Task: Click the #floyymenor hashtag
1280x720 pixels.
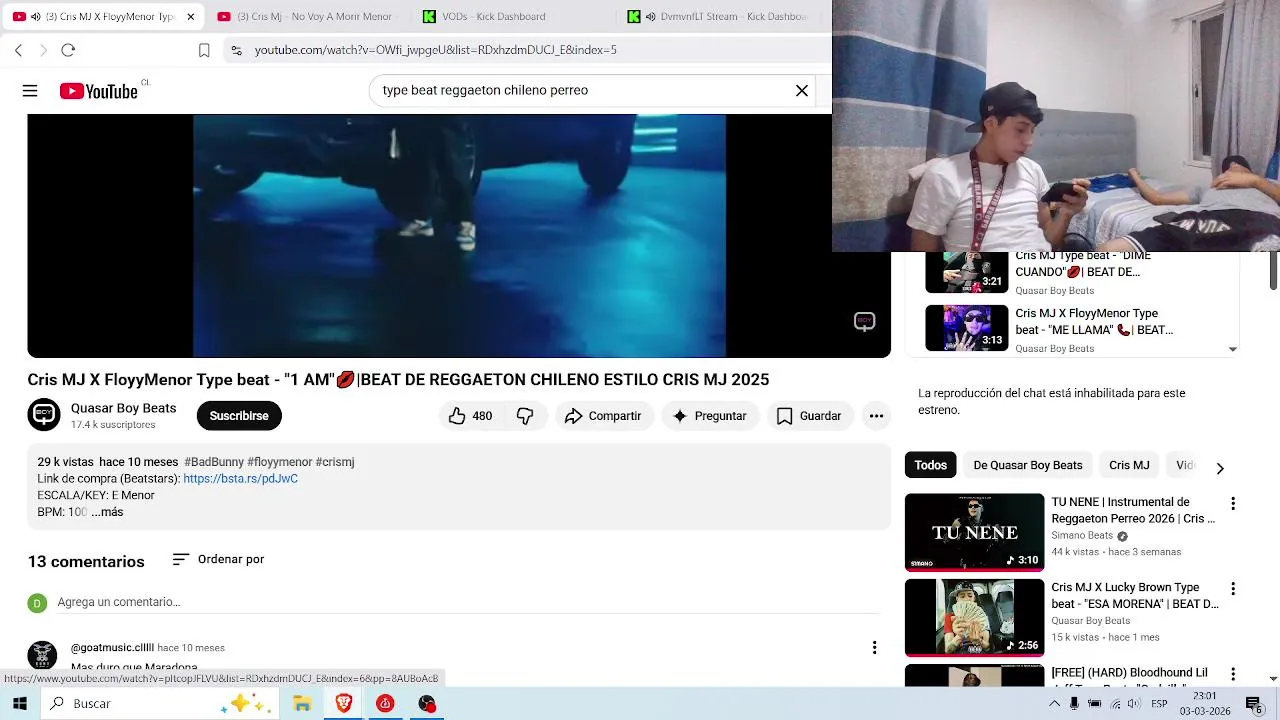Action: coord(280,462)
